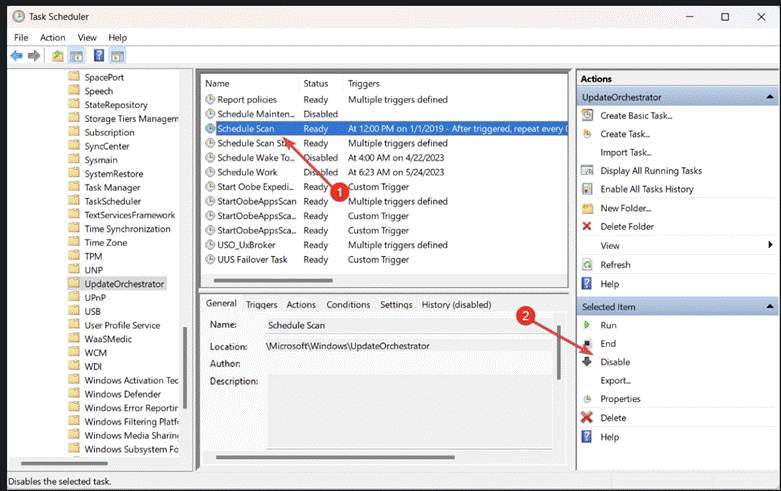The image size is (781, 491).
Task: Click the Back arrow toolbar icon
Action: (x=16, y=56)
